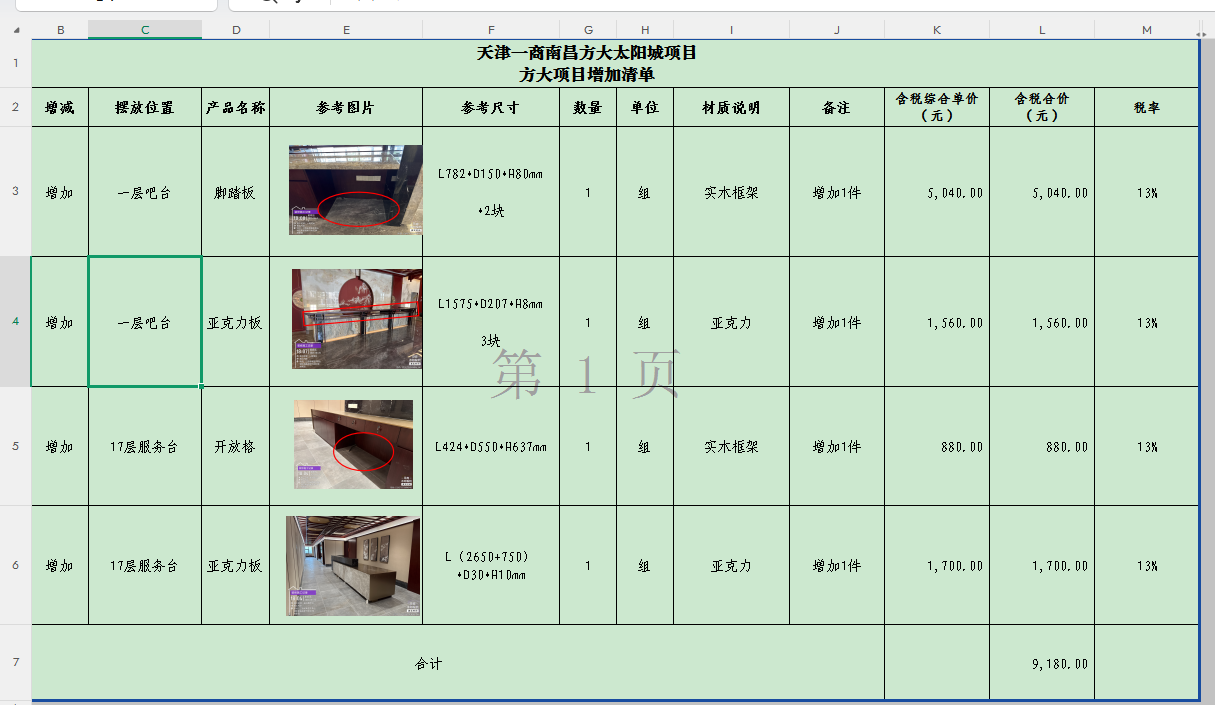Click the 材质说明 header cell
Image resolution: width=1215 pixels, height=705 pixels.
coord(731,107)
